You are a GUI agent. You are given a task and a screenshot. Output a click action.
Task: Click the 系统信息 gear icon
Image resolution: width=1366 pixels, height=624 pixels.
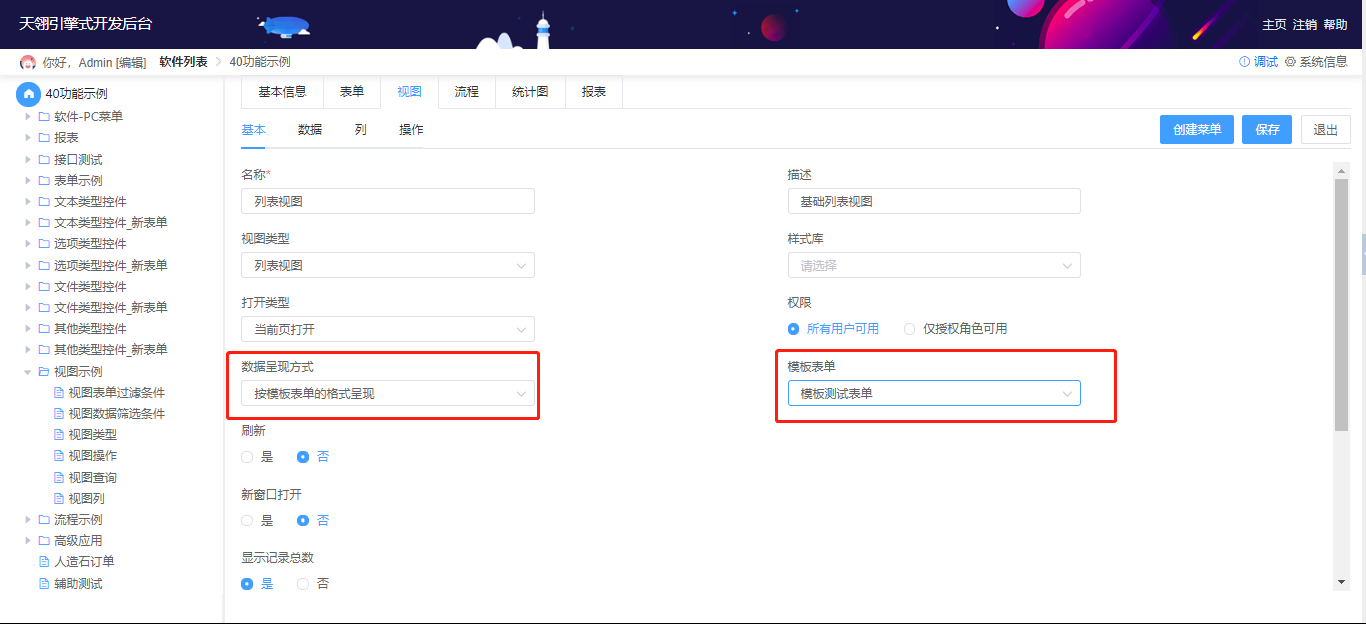(1290, 62)
